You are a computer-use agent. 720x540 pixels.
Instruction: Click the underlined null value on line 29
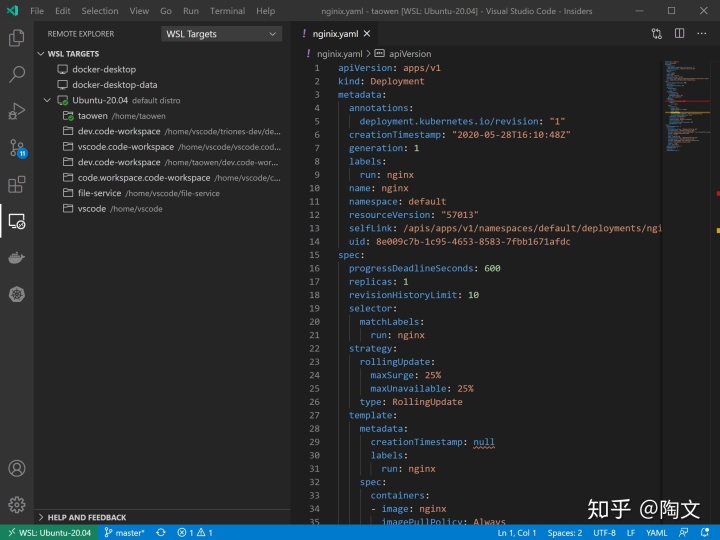(x=484, y=442)
